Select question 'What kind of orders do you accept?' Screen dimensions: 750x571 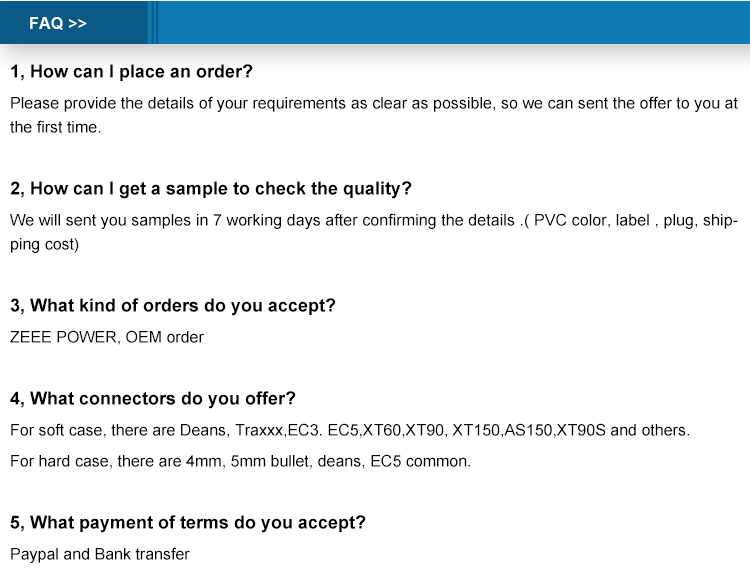click(x=173, y=306)
